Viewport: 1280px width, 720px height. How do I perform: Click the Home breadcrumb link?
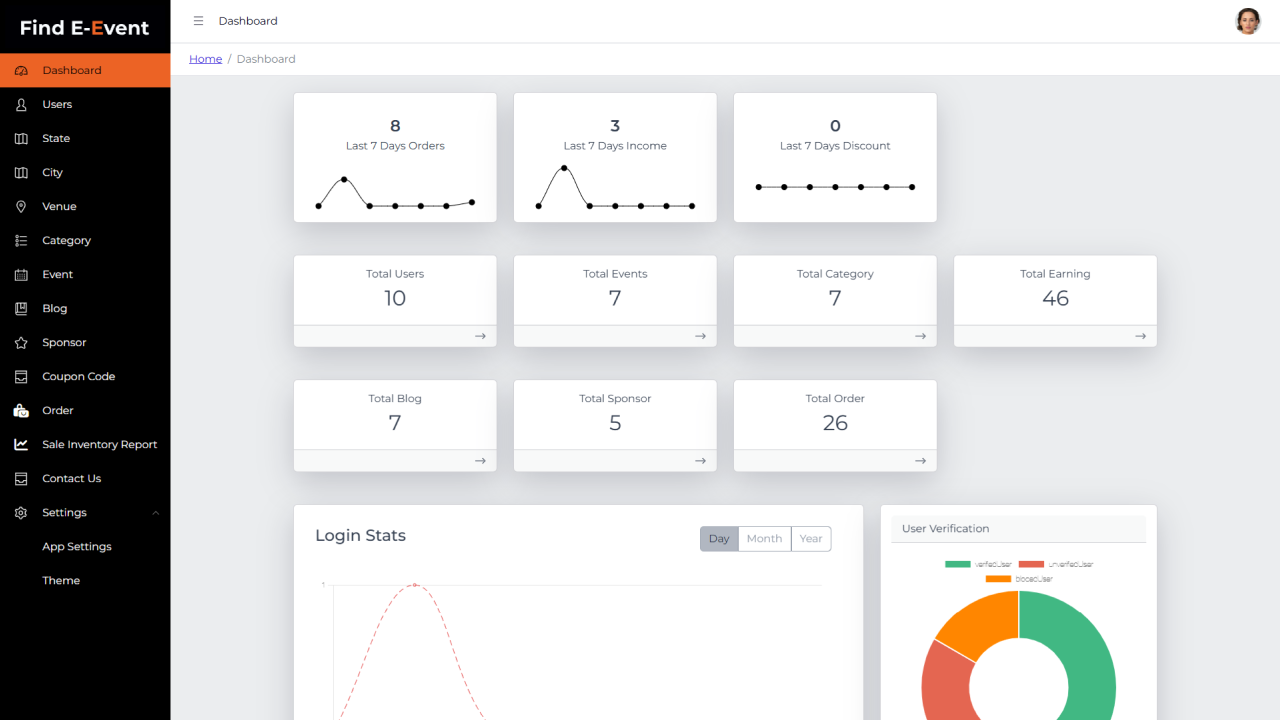(x=205, y=58)
